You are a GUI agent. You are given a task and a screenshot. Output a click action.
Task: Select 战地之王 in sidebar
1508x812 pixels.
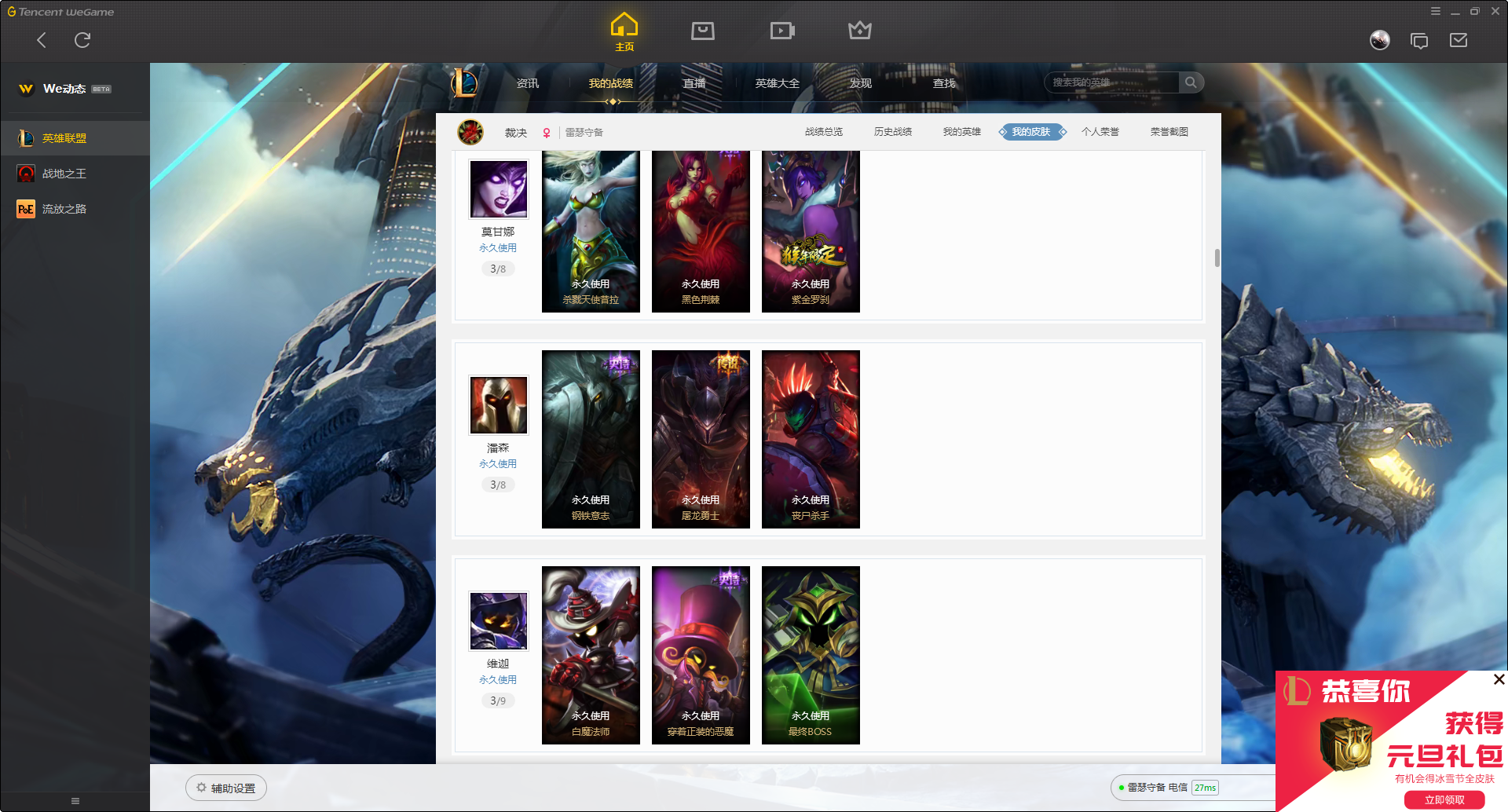pyautogui.click(x=75, y=174)
